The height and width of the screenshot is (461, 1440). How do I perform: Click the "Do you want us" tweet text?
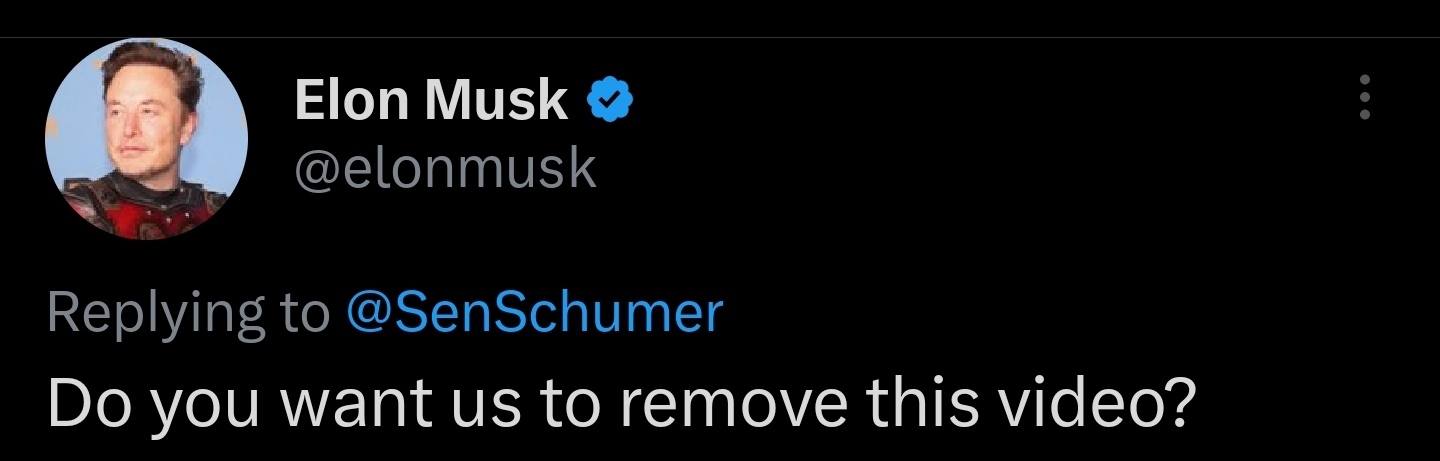click(x=620, y=400)
